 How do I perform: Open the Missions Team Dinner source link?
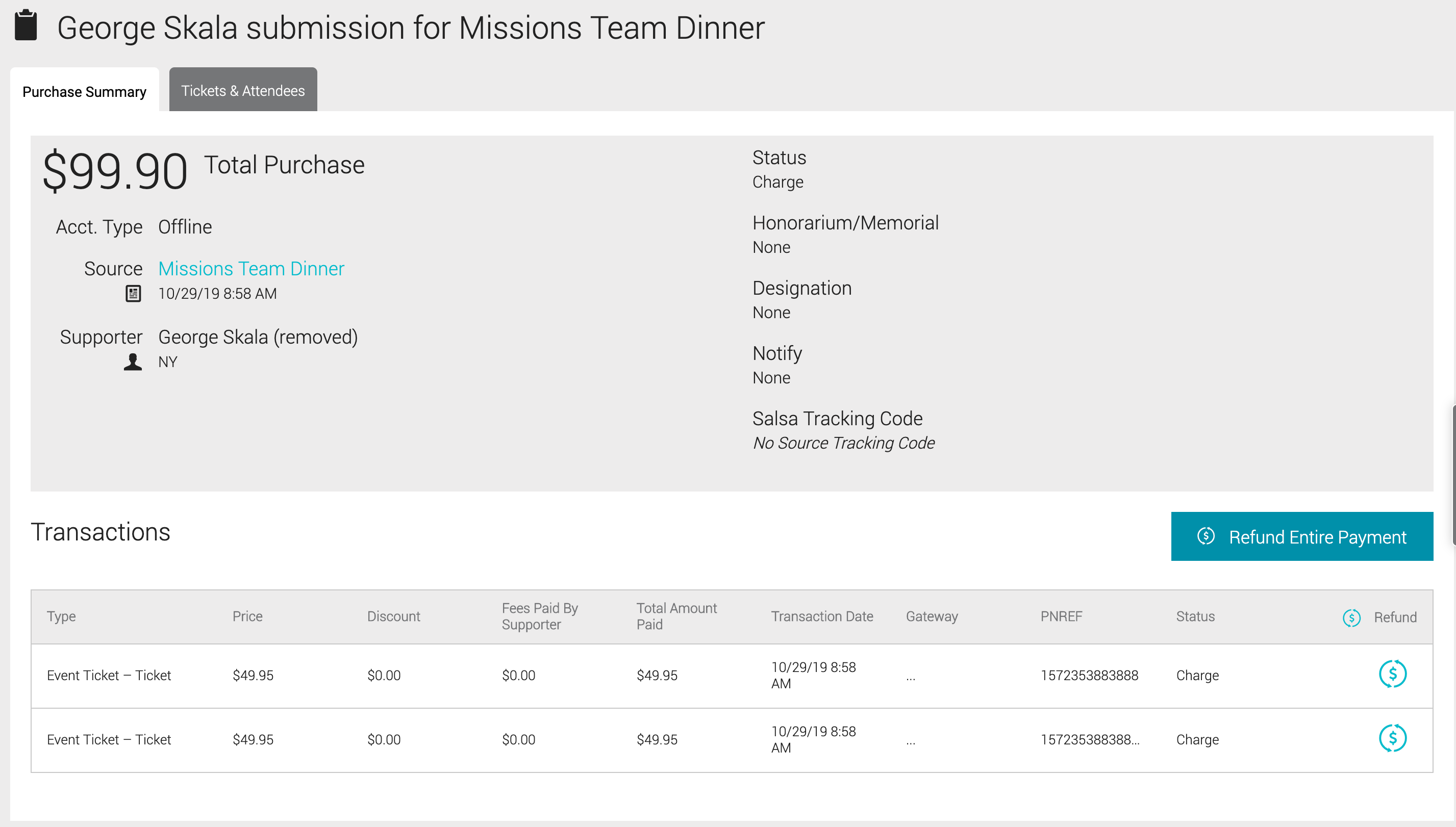[251, 269]
